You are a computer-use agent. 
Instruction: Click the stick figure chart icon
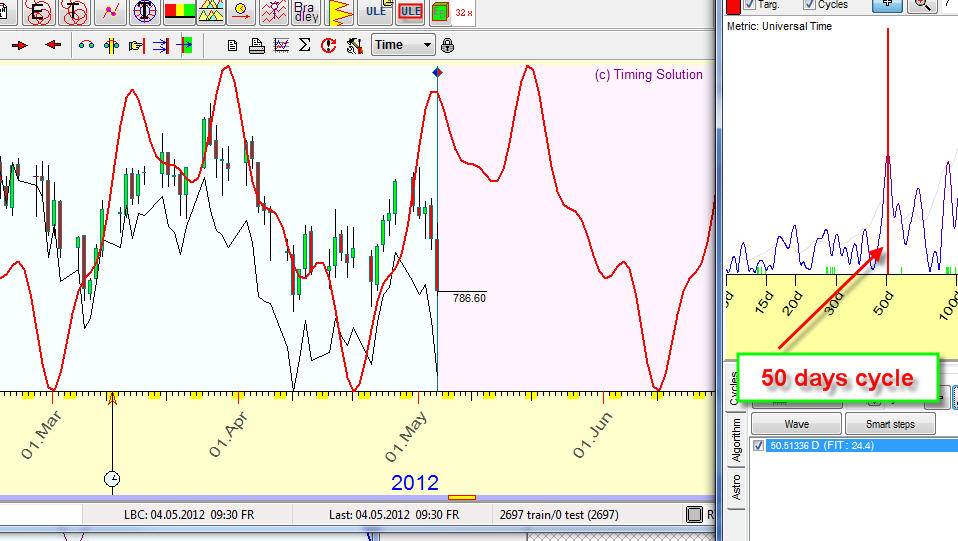click(x=274, y=12)
